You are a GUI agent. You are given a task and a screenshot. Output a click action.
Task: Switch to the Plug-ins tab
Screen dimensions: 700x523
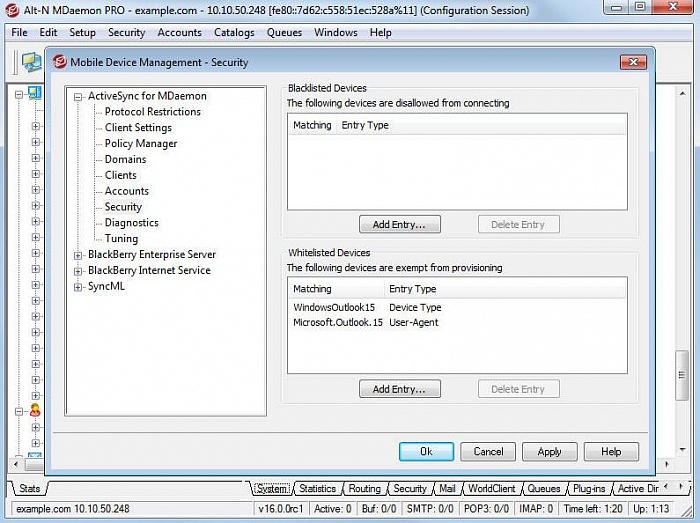click(589, 489)
